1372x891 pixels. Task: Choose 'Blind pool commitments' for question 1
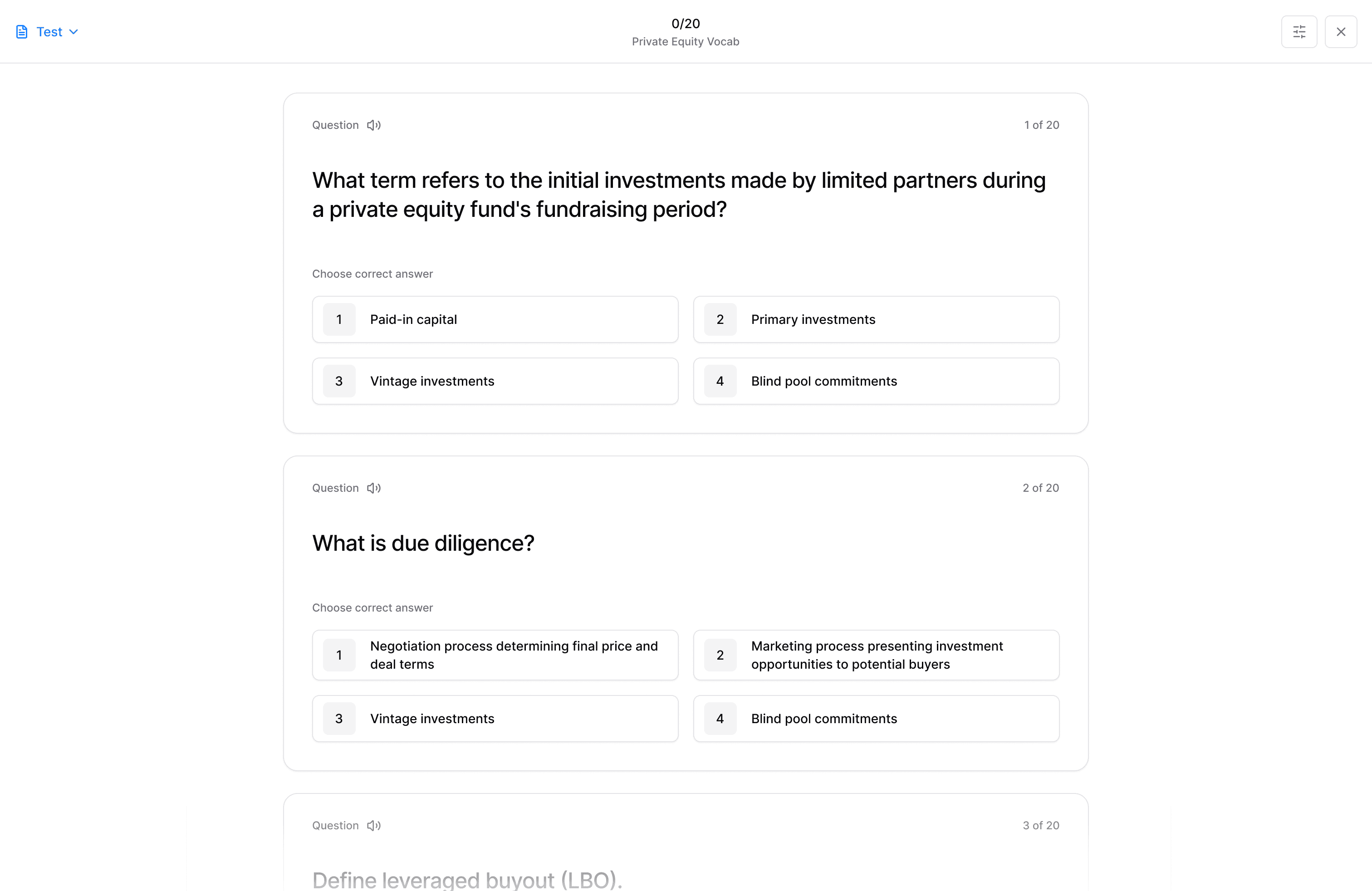tap(876, 381)
